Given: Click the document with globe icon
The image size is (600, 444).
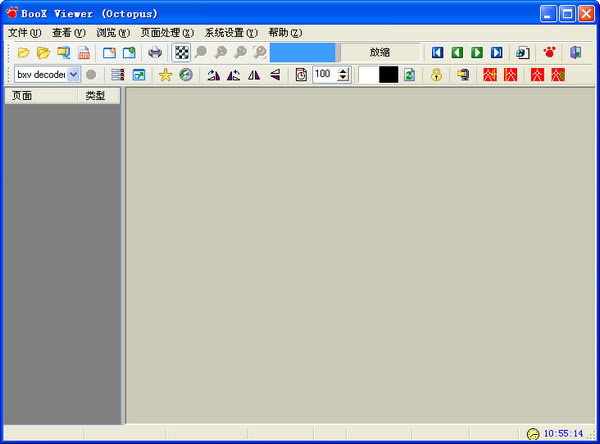Looking at the screenshot, I should pos(523,52).
